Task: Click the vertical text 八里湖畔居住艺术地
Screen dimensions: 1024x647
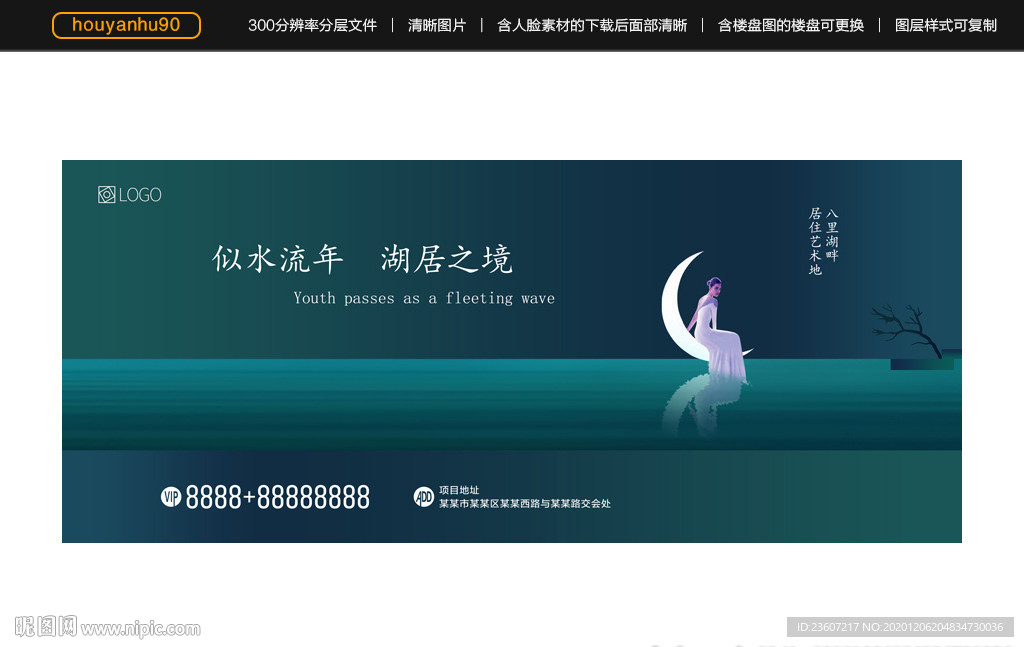Action: 822,245
